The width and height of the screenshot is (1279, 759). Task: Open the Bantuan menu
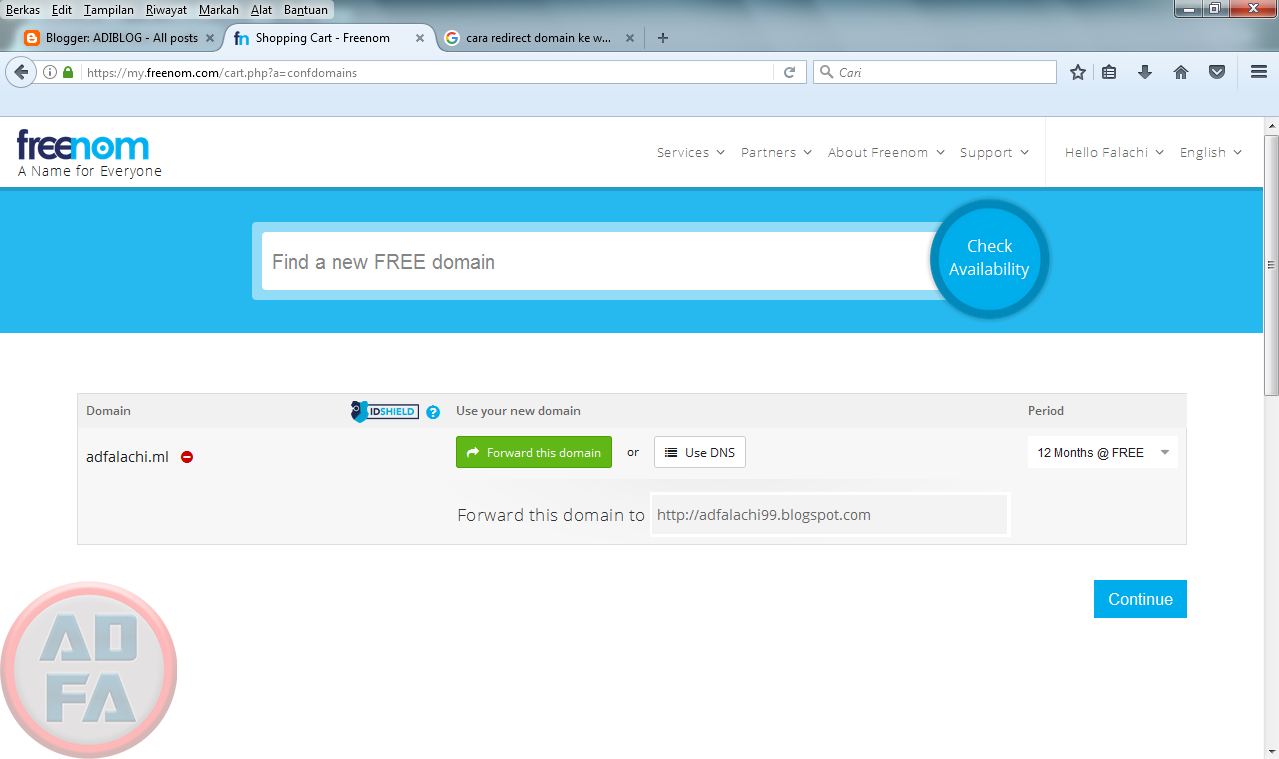306,10
